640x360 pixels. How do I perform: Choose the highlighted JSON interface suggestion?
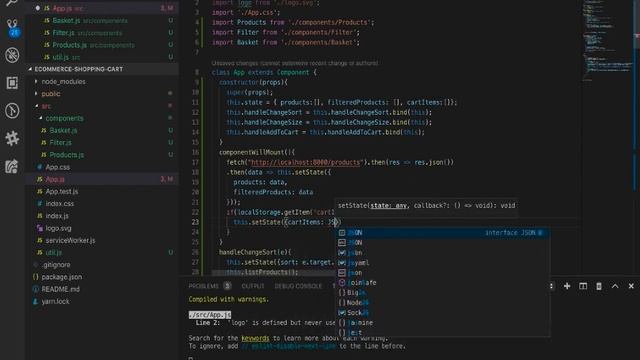(442, 233)
